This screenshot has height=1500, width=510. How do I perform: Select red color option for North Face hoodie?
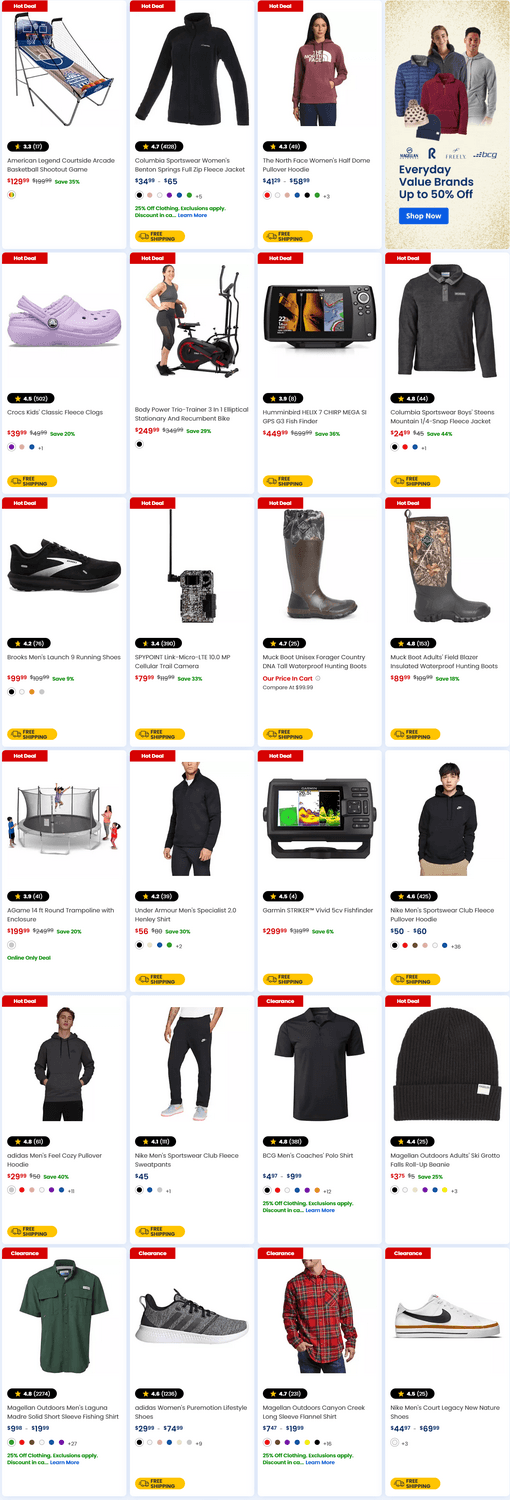tap(267, 196)
